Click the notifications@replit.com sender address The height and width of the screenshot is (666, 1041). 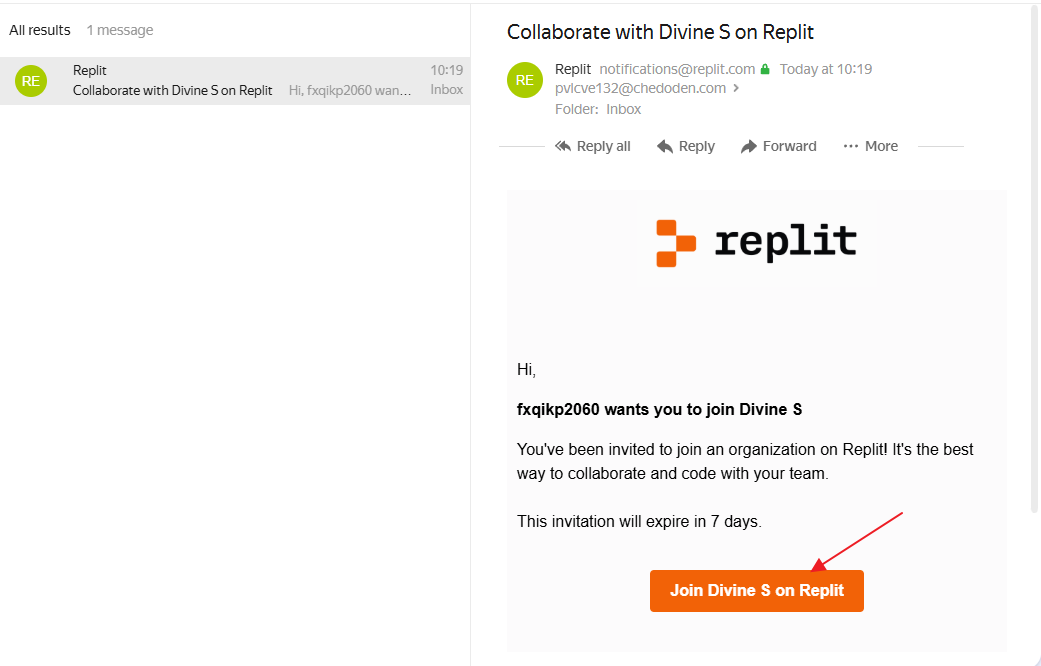(677, 69)
